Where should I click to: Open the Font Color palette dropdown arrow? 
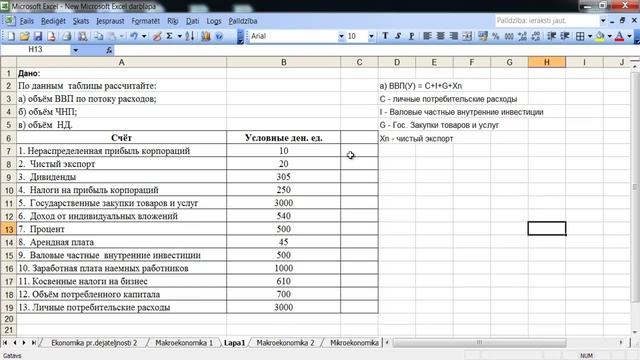[x=629, y=36]
